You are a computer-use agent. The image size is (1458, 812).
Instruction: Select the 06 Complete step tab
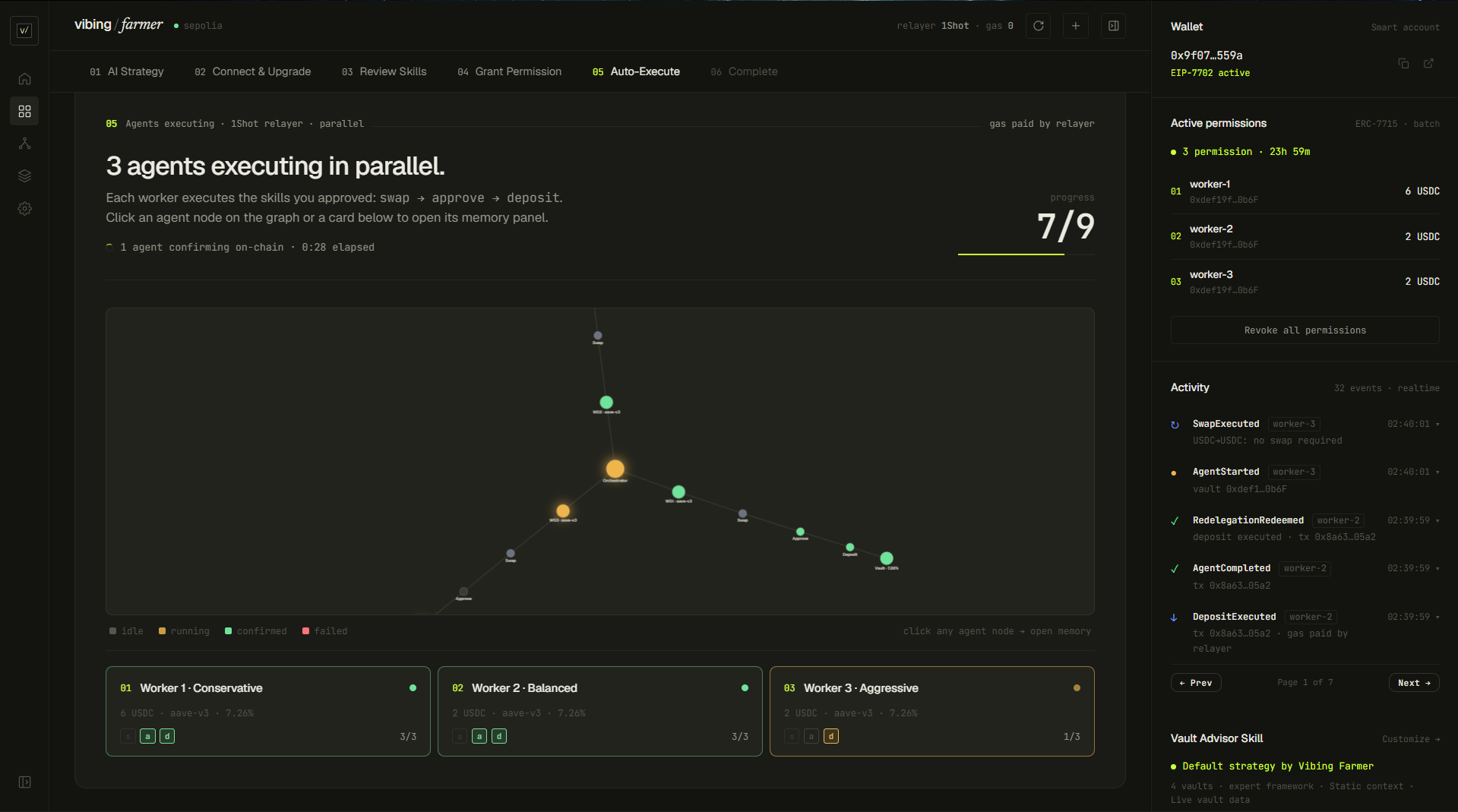click(745, 71)
